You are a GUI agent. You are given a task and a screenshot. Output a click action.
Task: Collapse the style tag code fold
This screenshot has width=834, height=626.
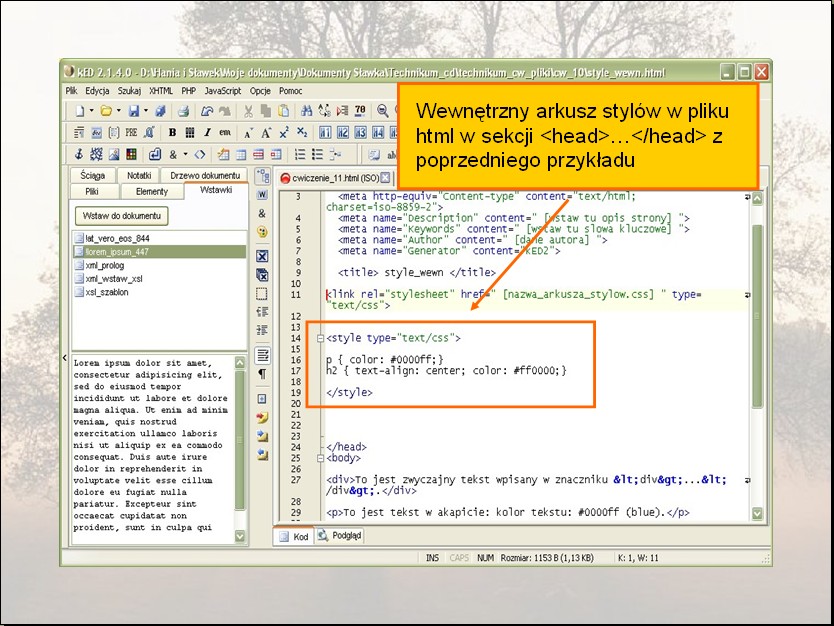coord(320,339)
